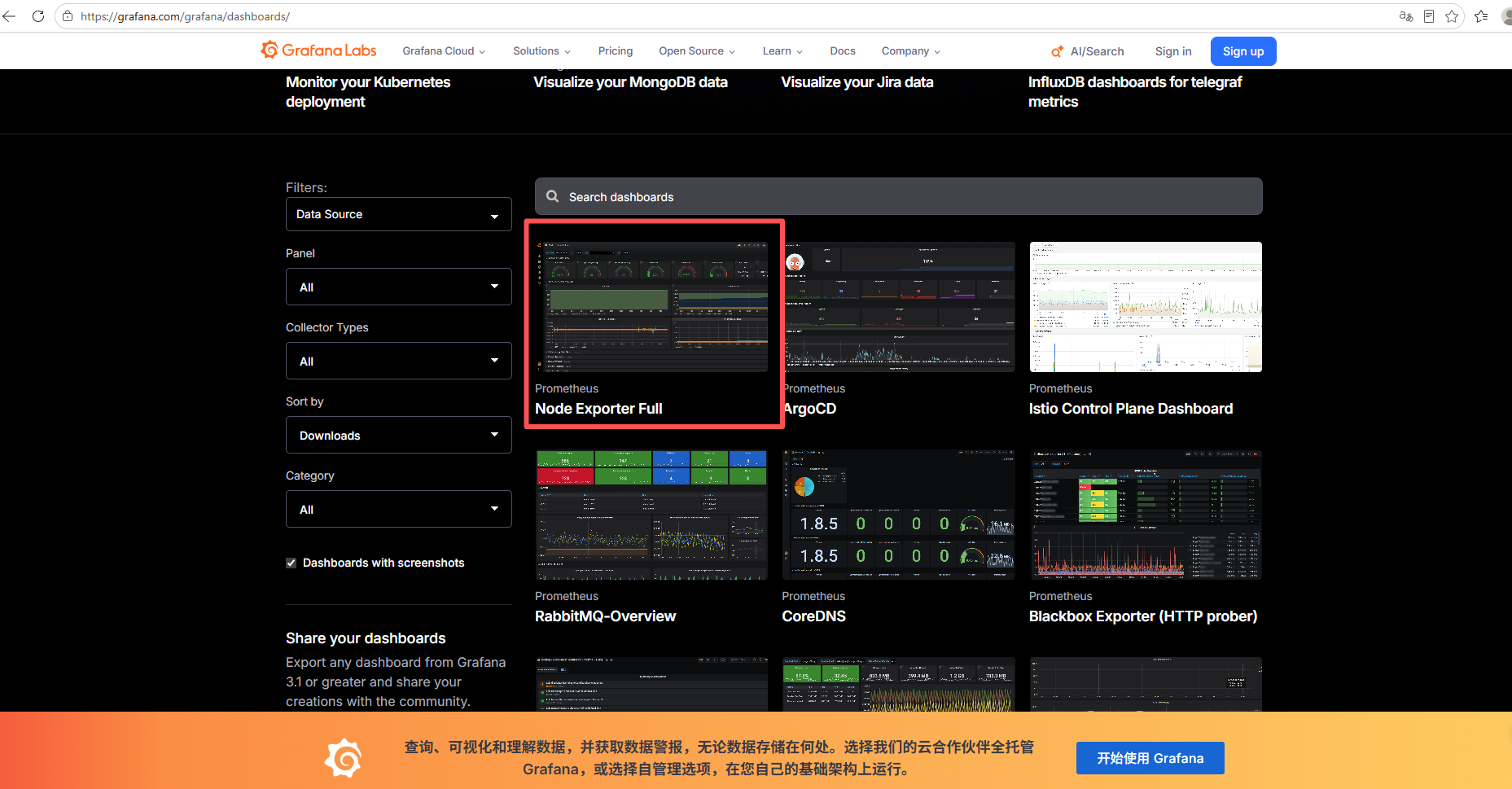Open the ArgoCD dashboard thumbnail
This screenshot has height=789, width=1512.
point(899,307)
